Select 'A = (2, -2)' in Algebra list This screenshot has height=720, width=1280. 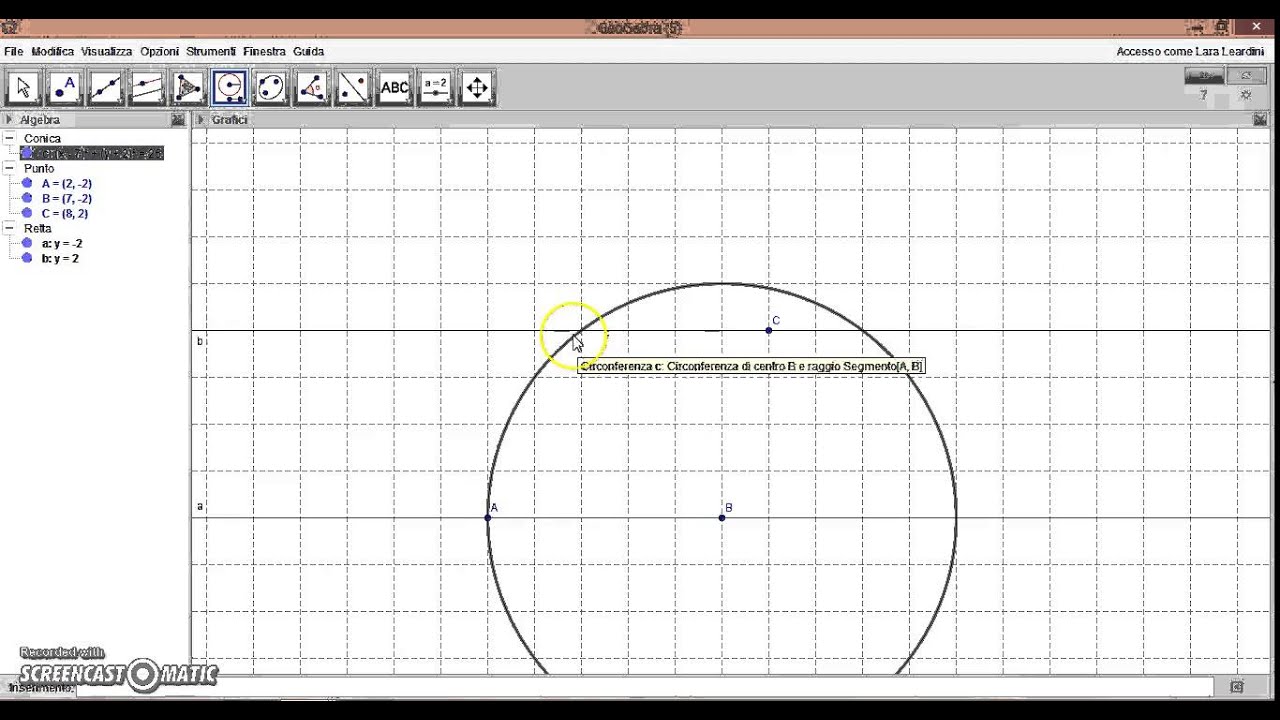(67, 184)
